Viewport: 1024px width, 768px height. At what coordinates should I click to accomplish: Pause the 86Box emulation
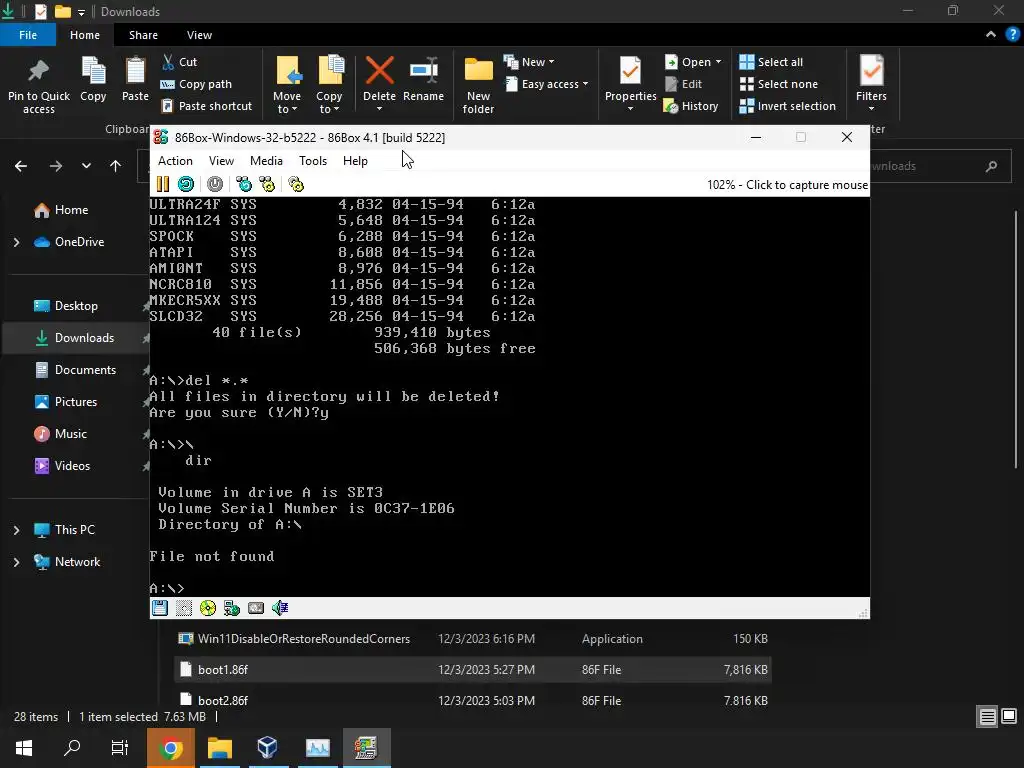pos(163,184)
